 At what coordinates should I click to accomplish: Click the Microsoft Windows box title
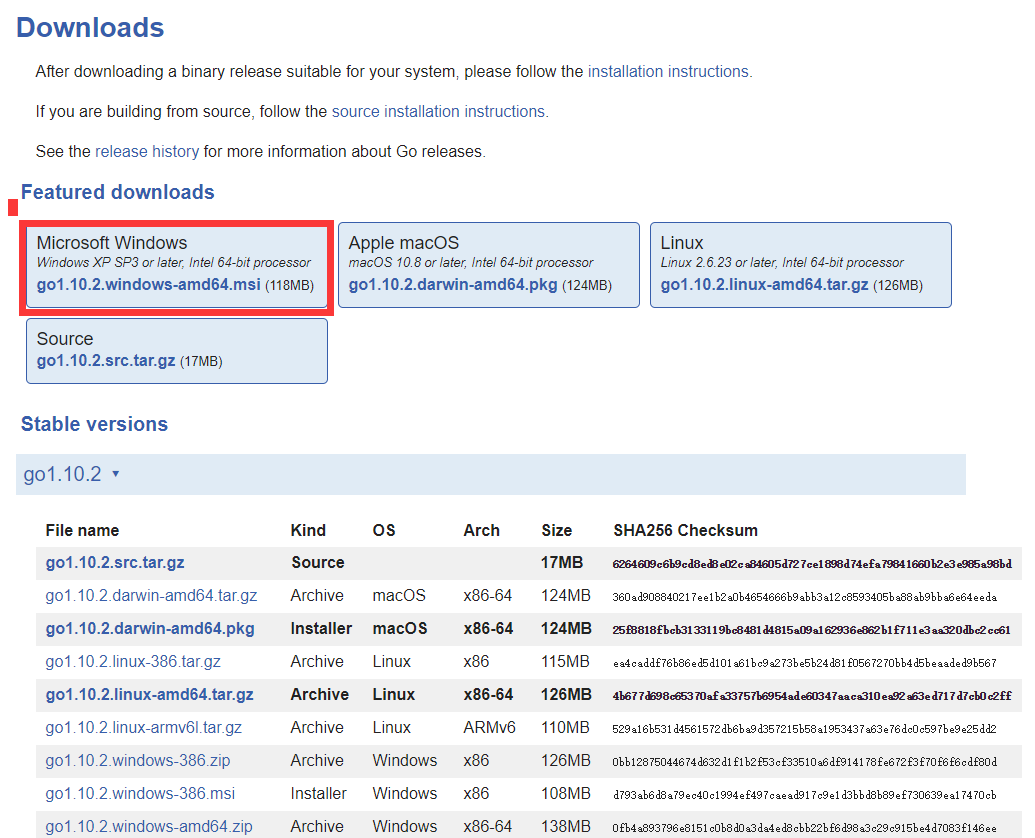tap(112, 243)
